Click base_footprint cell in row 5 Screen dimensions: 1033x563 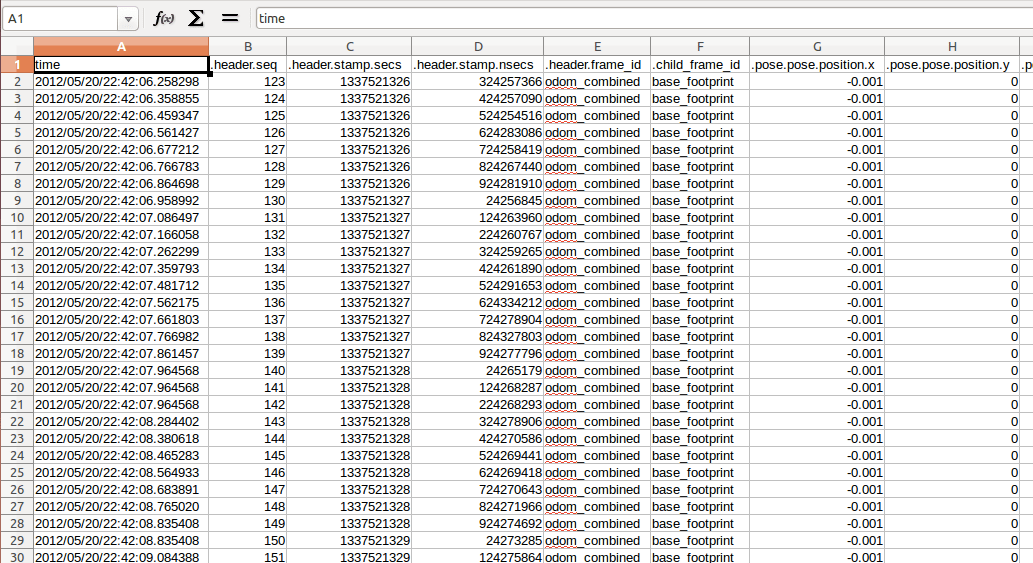(700, 132)
